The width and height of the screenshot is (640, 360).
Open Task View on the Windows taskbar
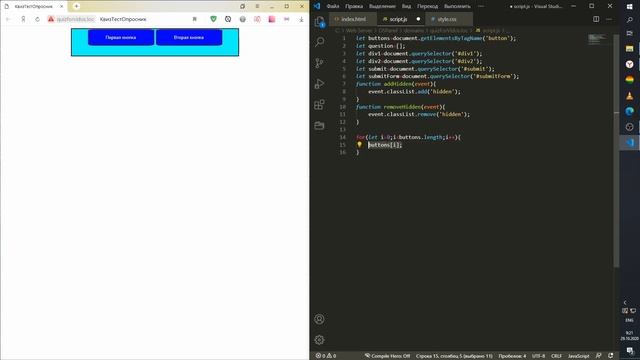[629, 33]
